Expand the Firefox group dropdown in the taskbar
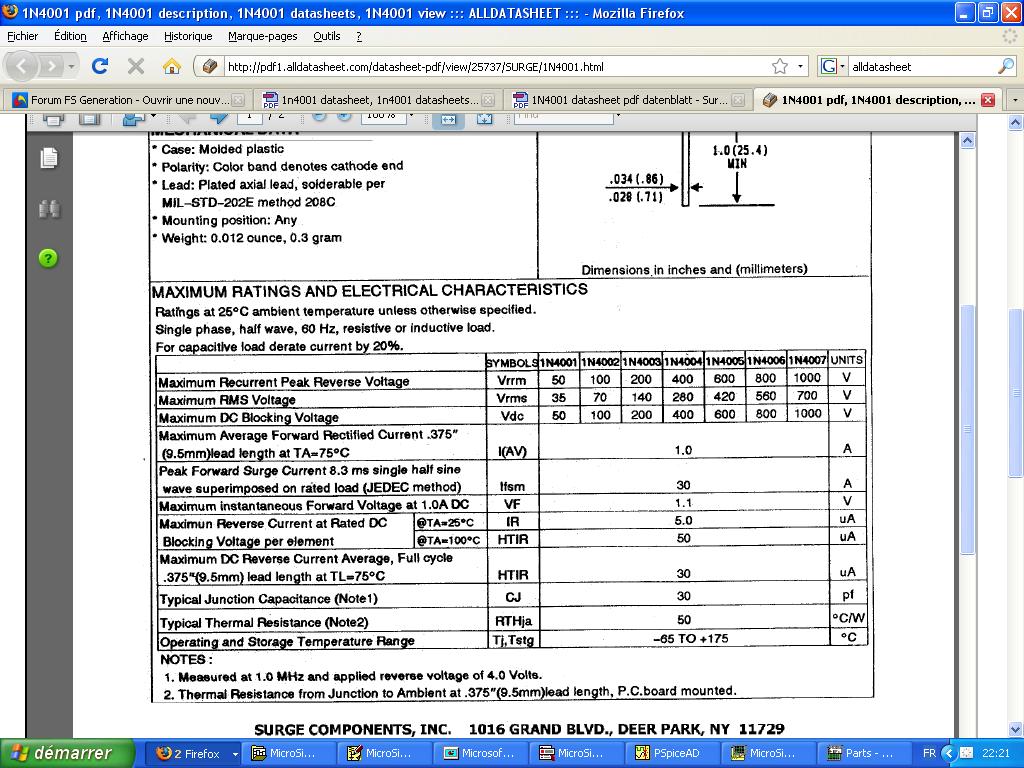This screenshot has width=1024, height=768. [235, 754]
